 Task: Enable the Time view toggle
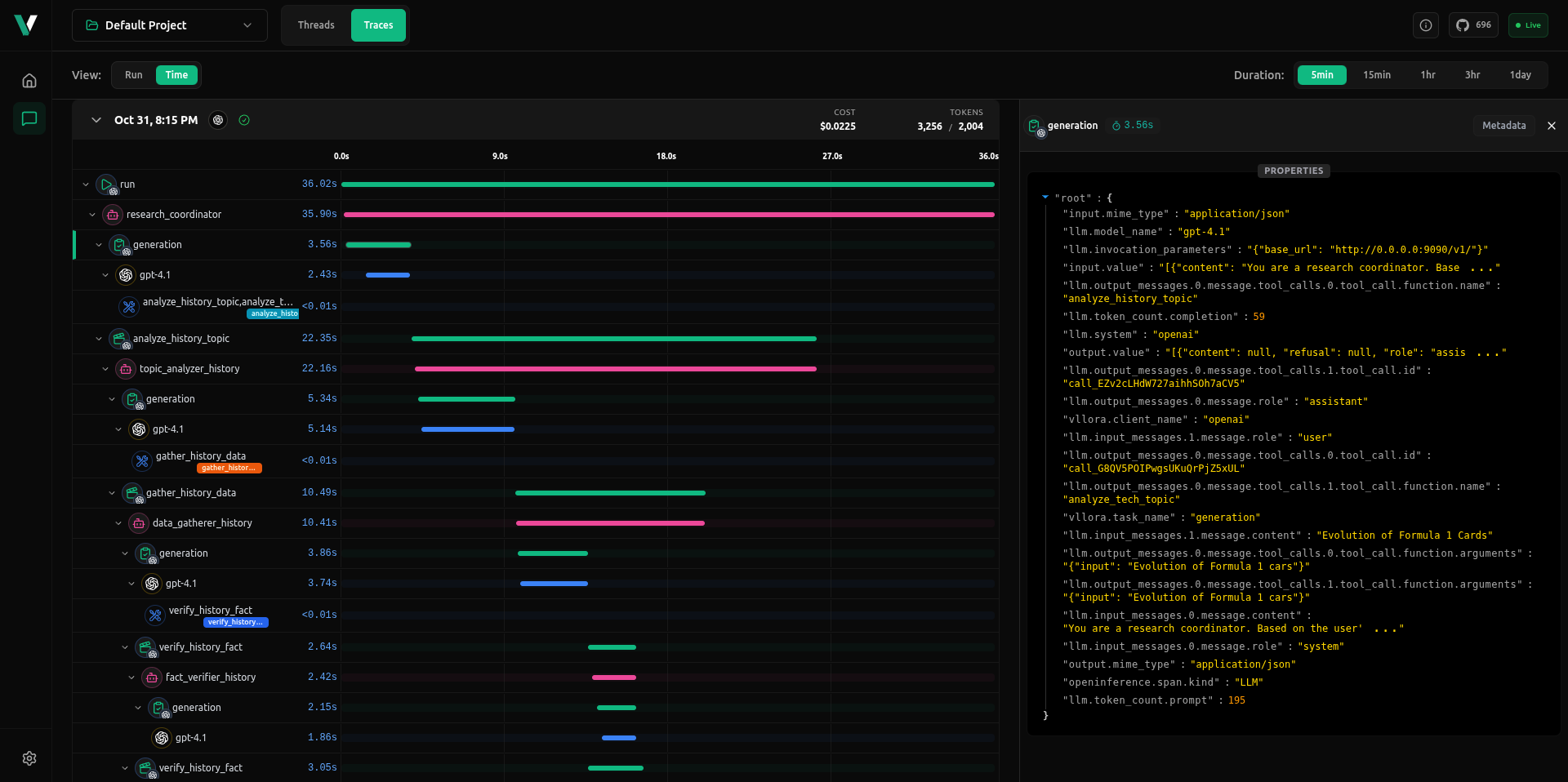(176, 74)
